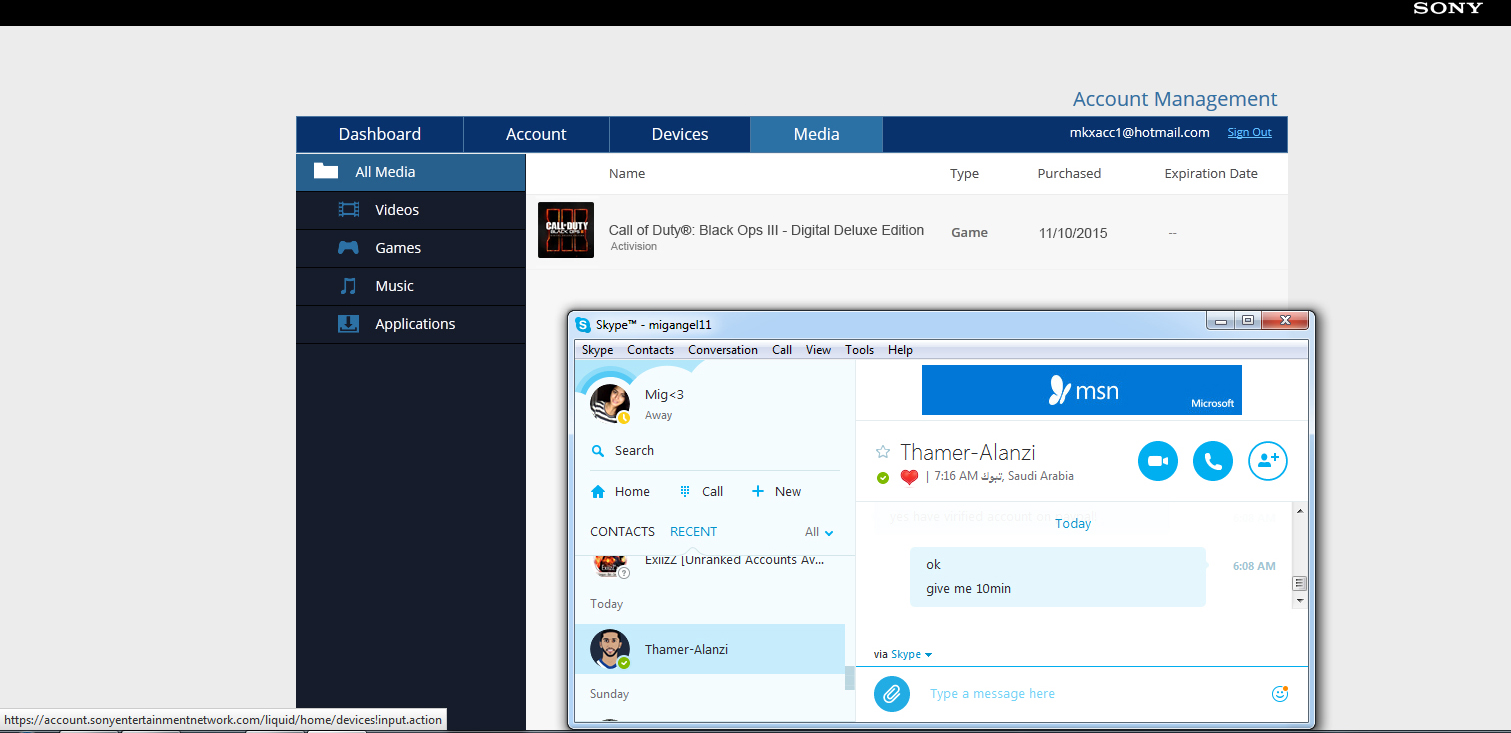Click the paperclip attach file button
Image resolution: width=1511 pixels, height=733 pixels.
pos(892,693)
